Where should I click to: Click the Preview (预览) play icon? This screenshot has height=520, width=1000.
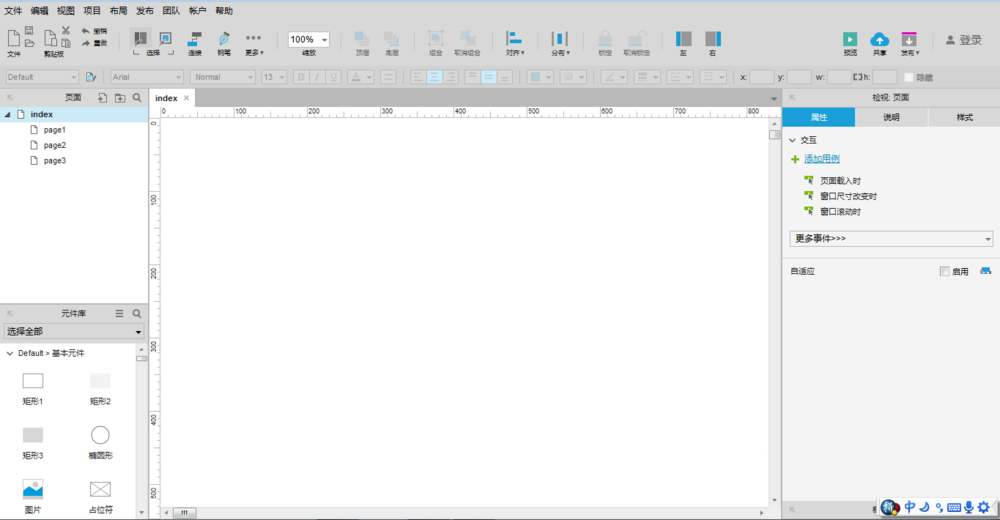[x=849, y=39]
